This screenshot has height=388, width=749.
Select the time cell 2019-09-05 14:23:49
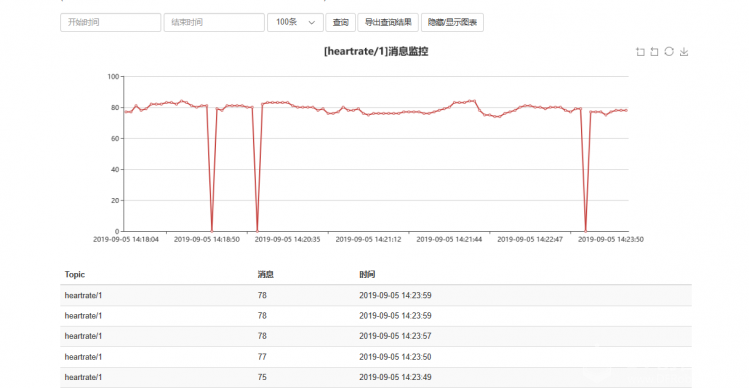pos(395,377)
